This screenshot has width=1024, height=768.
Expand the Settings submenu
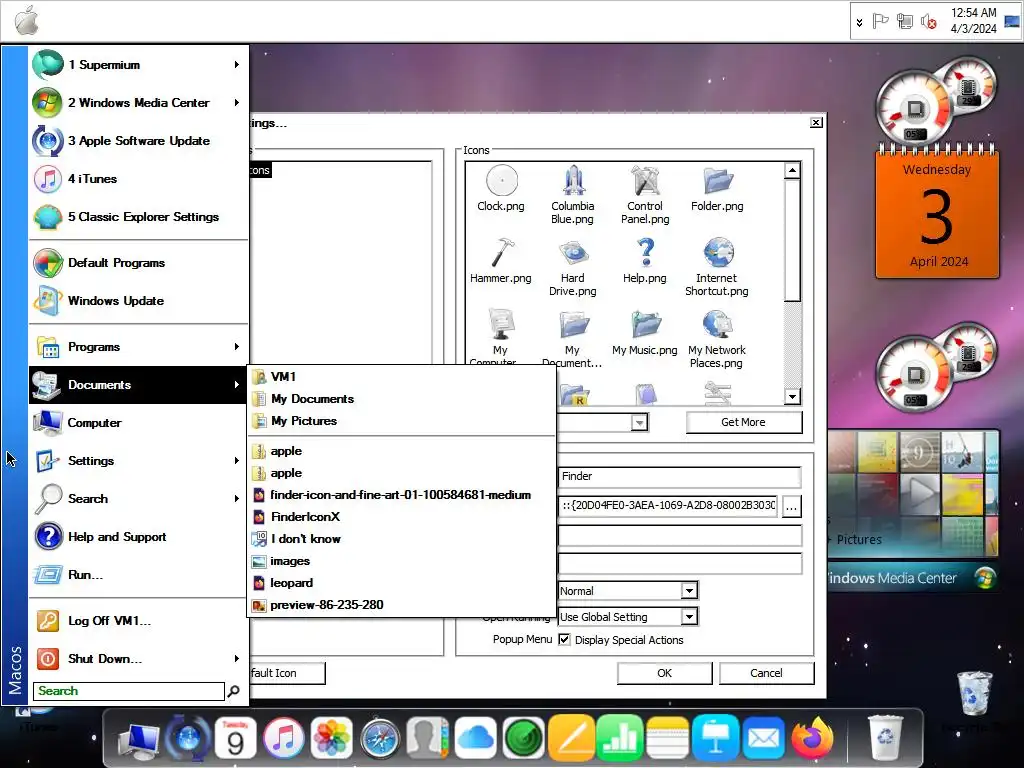point(138,461)
